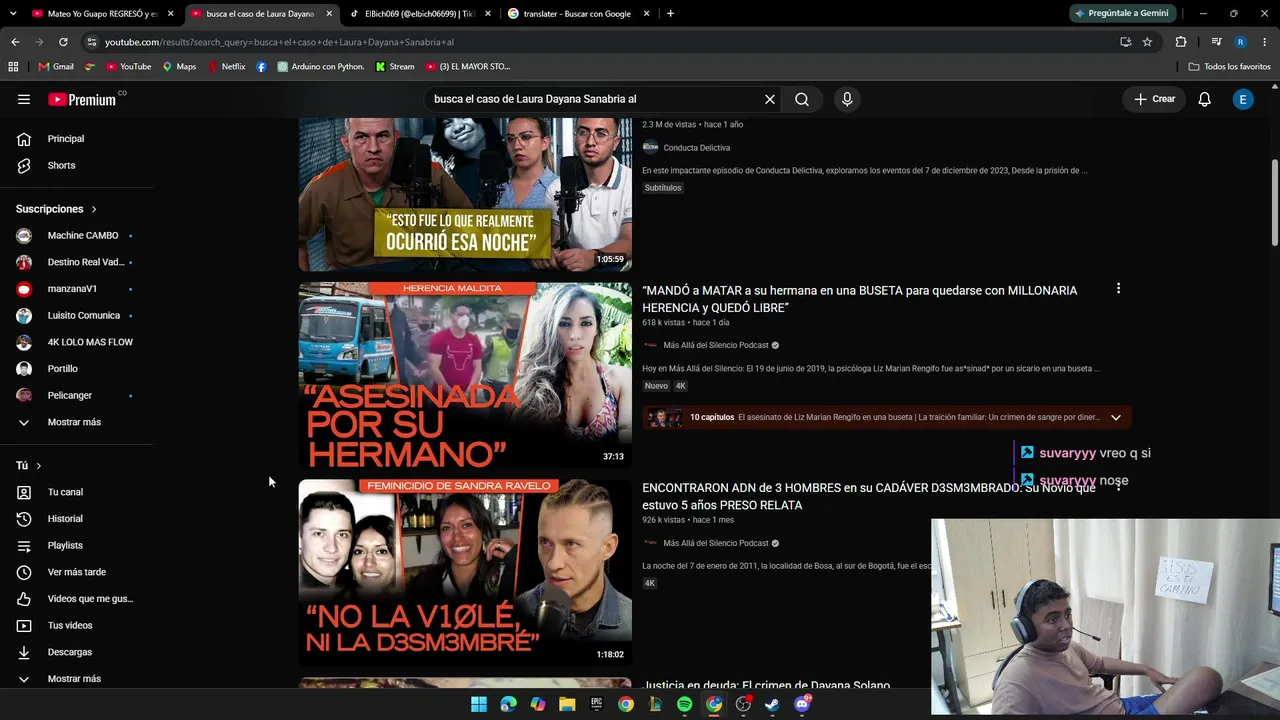Viewport: 1280px width, 720px height.
Task: Open the Gmail bookmark
Action: [56, 67]
